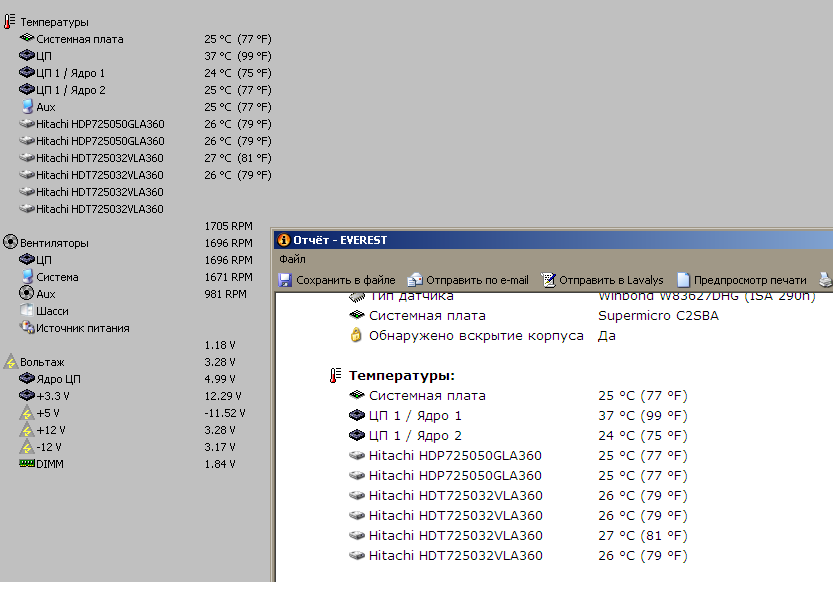Click Supermicro C2SBA value in report
The image size is (833, 598).
[x=658, y=315]
